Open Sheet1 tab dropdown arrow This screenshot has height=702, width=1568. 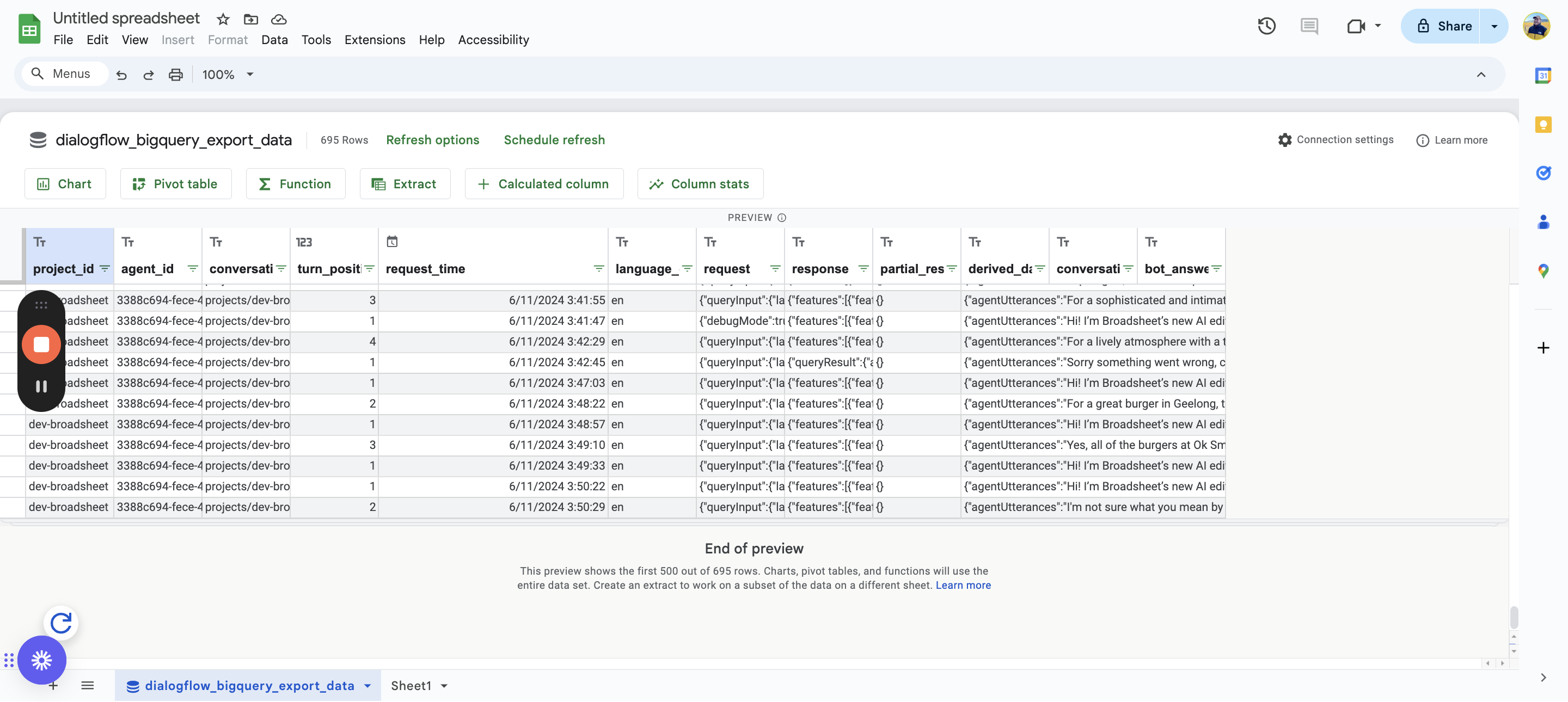(444, 686)
